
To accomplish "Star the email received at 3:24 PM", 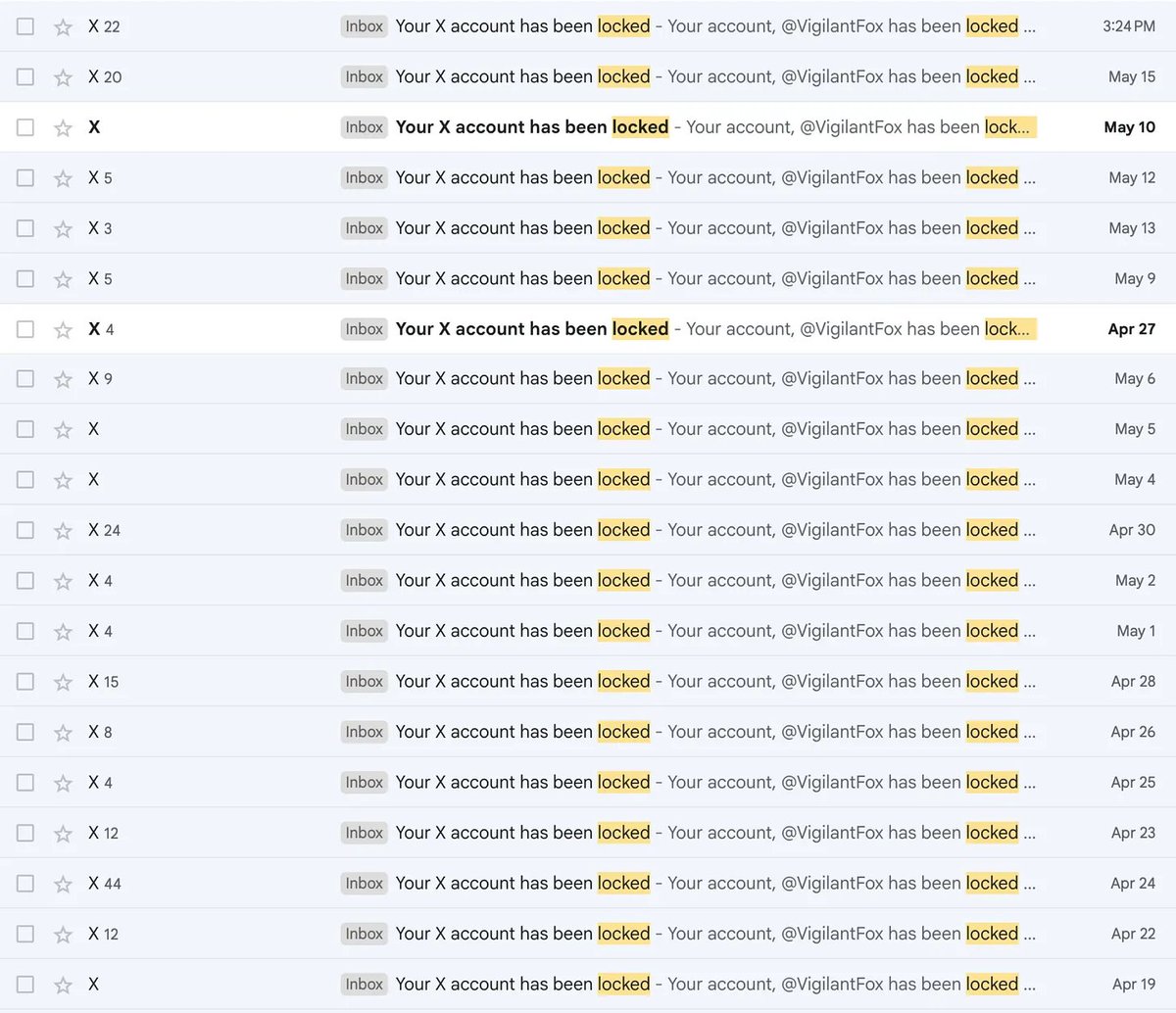I will [x=63, y=27].
